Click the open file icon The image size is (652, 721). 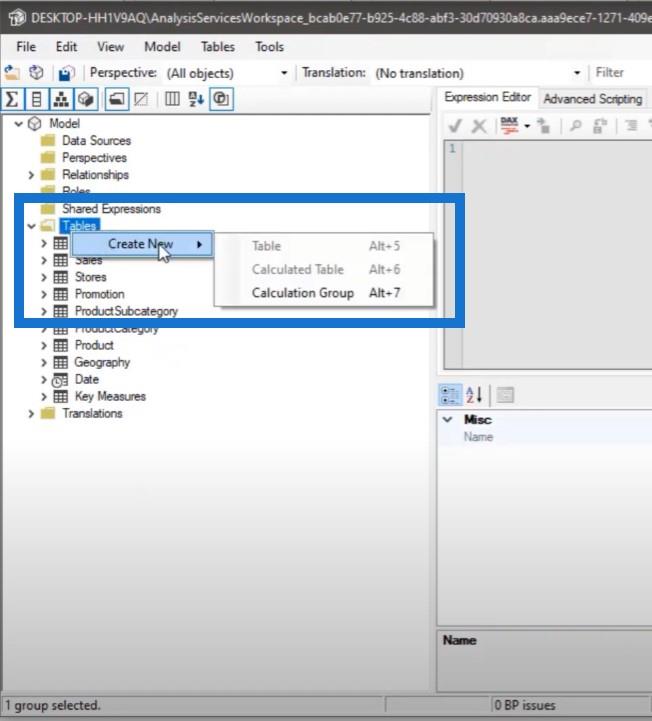click(x=12, y=73)
